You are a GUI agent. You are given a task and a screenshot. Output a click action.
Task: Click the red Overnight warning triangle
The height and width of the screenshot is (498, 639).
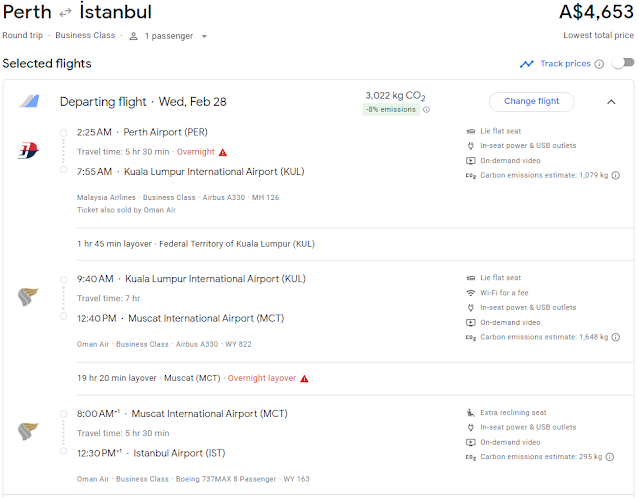click(x=223, y=152)
